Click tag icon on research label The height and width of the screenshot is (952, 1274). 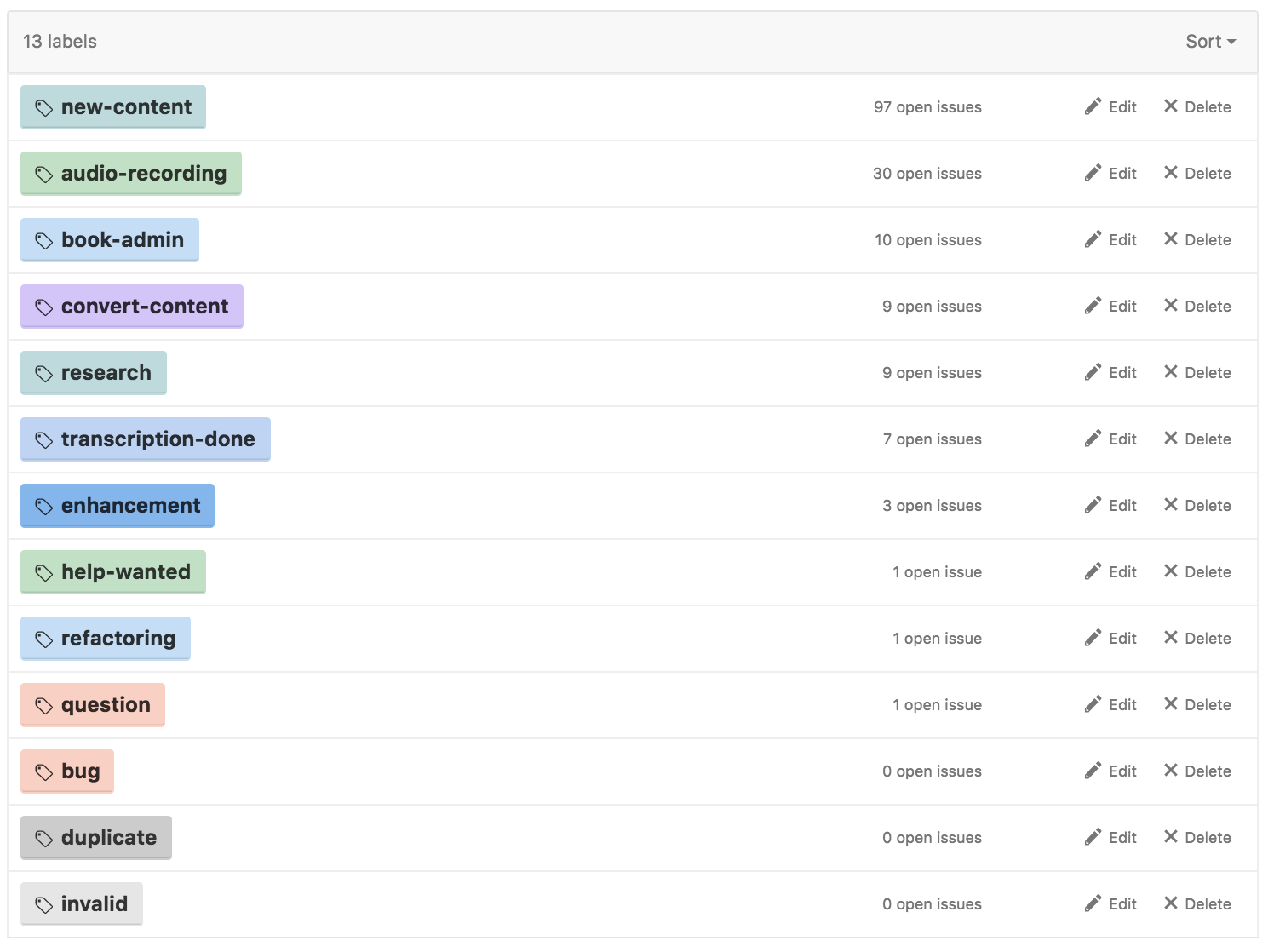tap(43, 373)
